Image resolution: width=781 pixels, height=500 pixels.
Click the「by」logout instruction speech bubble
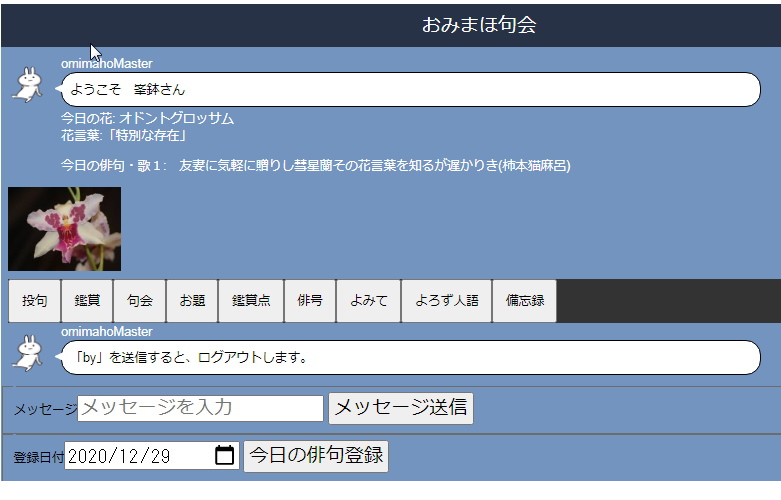(x=410, y=357)
